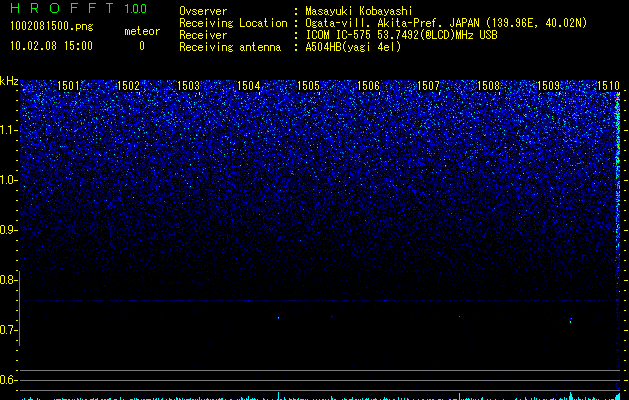Click frequency axis label 1.1
The width and height of the screenshot is (629, 400).
coord(8,130)
